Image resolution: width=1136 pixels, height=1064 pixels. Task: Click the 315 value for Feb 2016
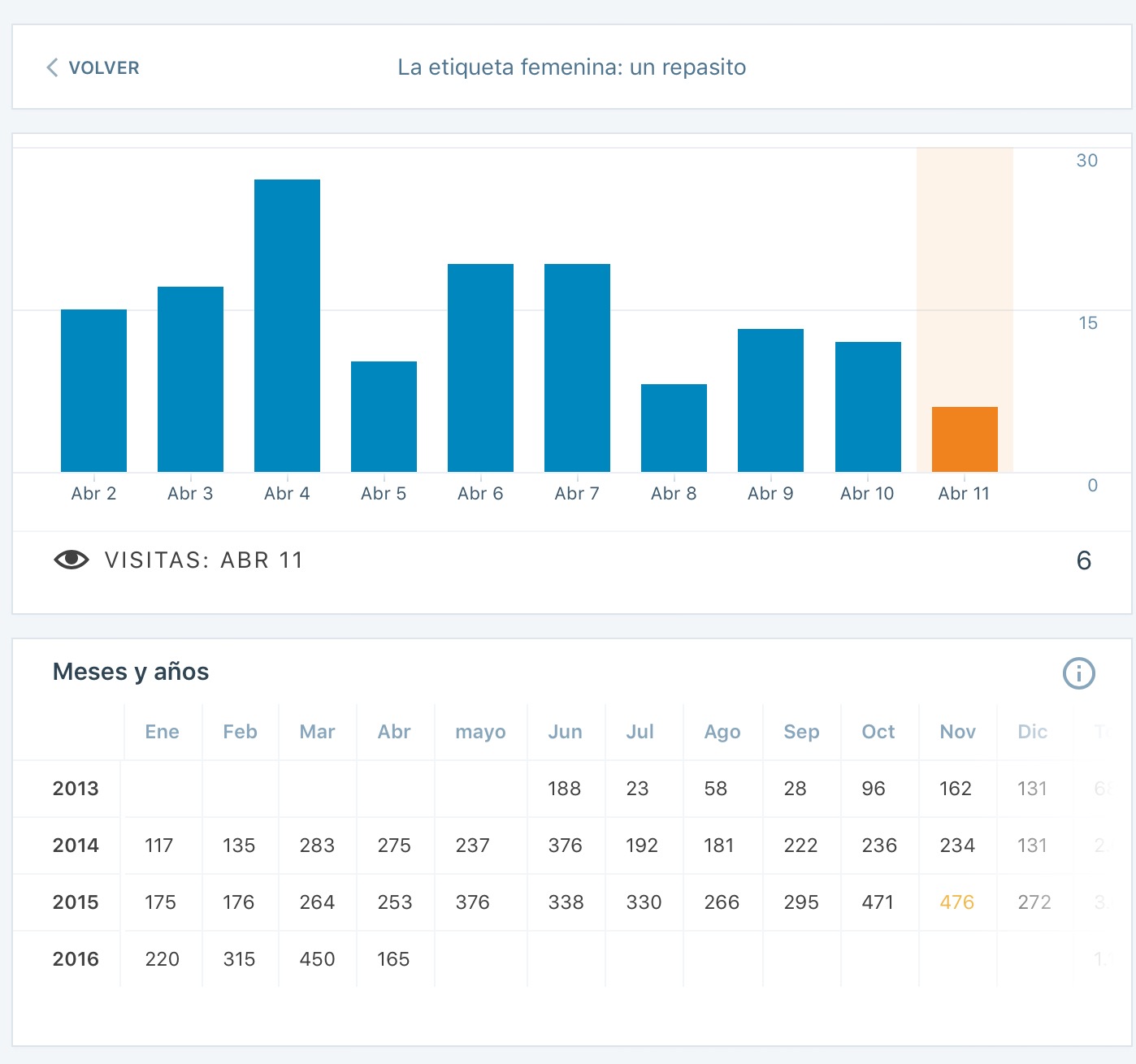coord(239,959)
